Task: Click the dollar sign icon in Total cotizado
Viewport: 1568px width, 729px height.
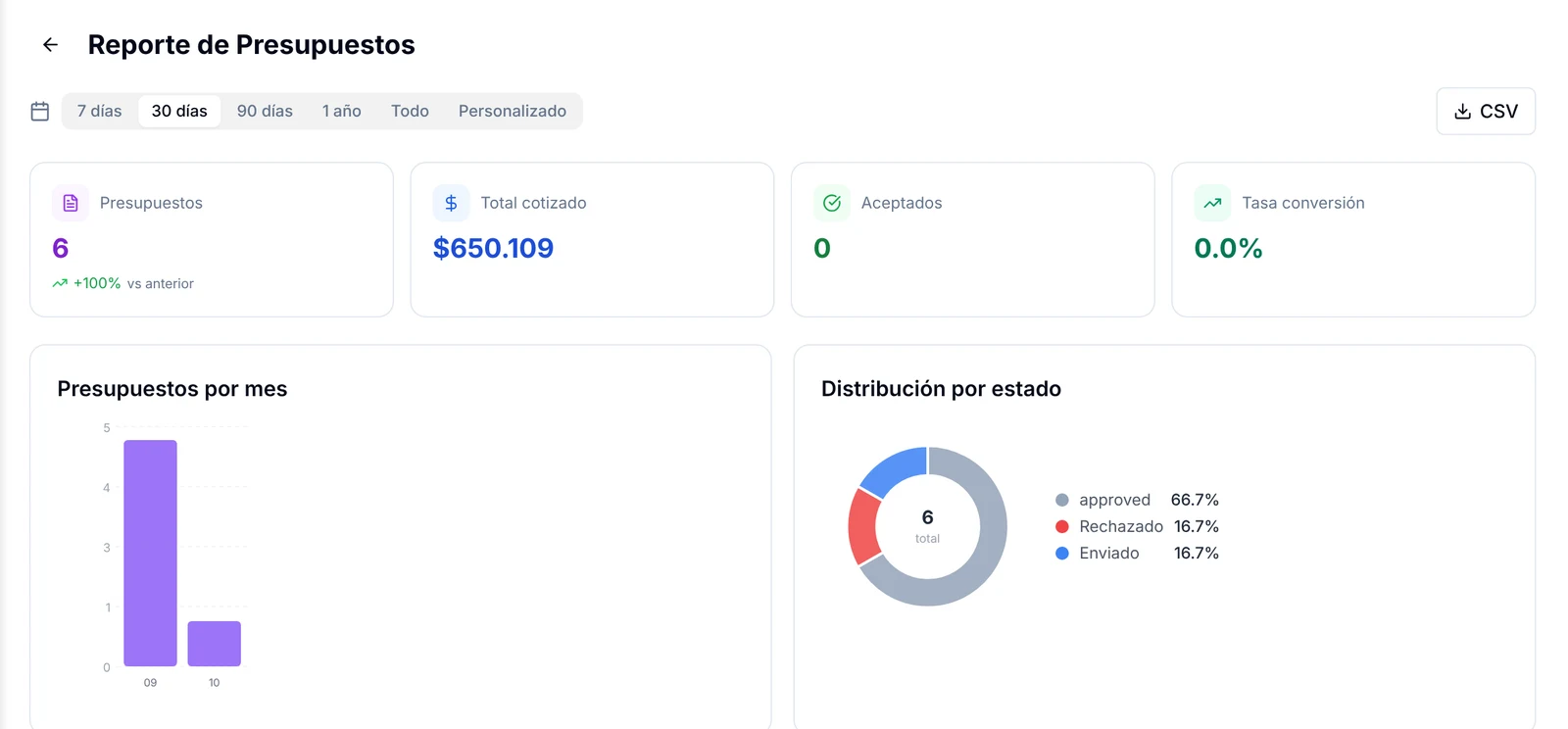Action: click(x=451, y=203)
